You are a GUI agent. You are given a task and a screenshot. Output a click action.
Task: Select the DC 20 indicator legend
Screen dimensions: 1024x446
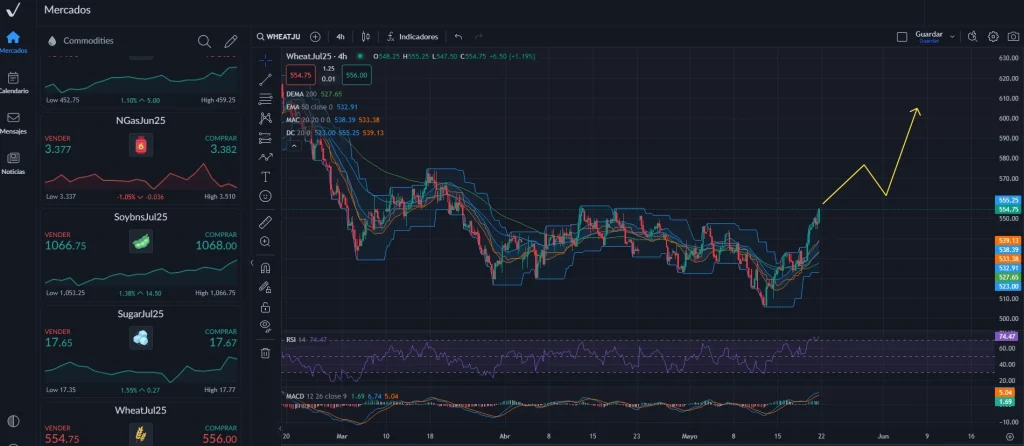(335, 133)
